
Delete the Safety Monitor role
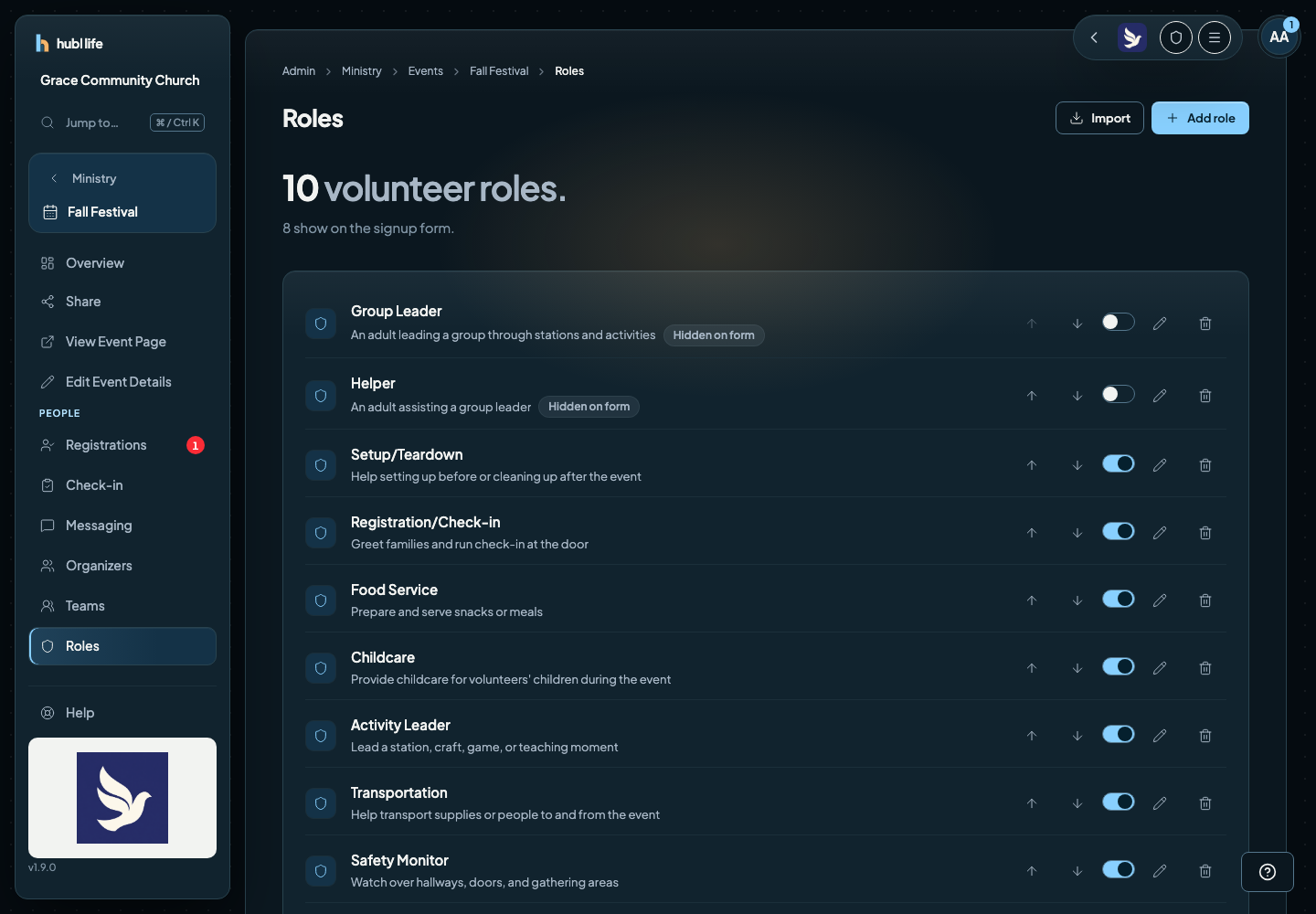[x=1205, y=871]
